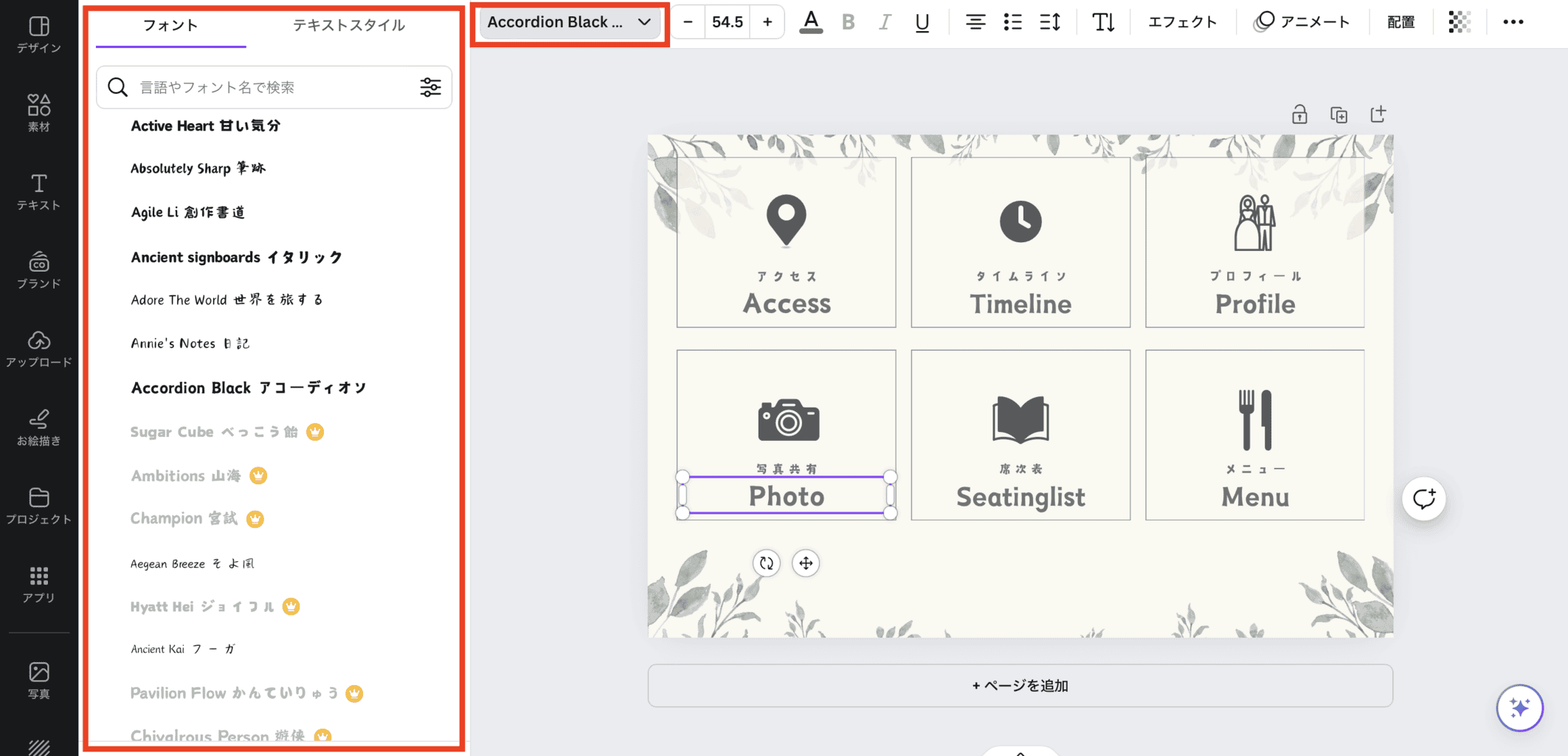Toggle italic formatting

(884, 22)
